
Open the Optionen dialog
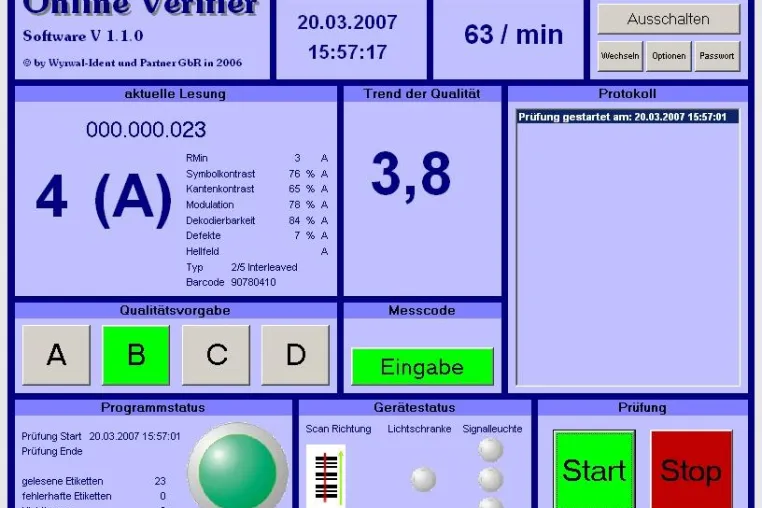(x=669, y=56)
